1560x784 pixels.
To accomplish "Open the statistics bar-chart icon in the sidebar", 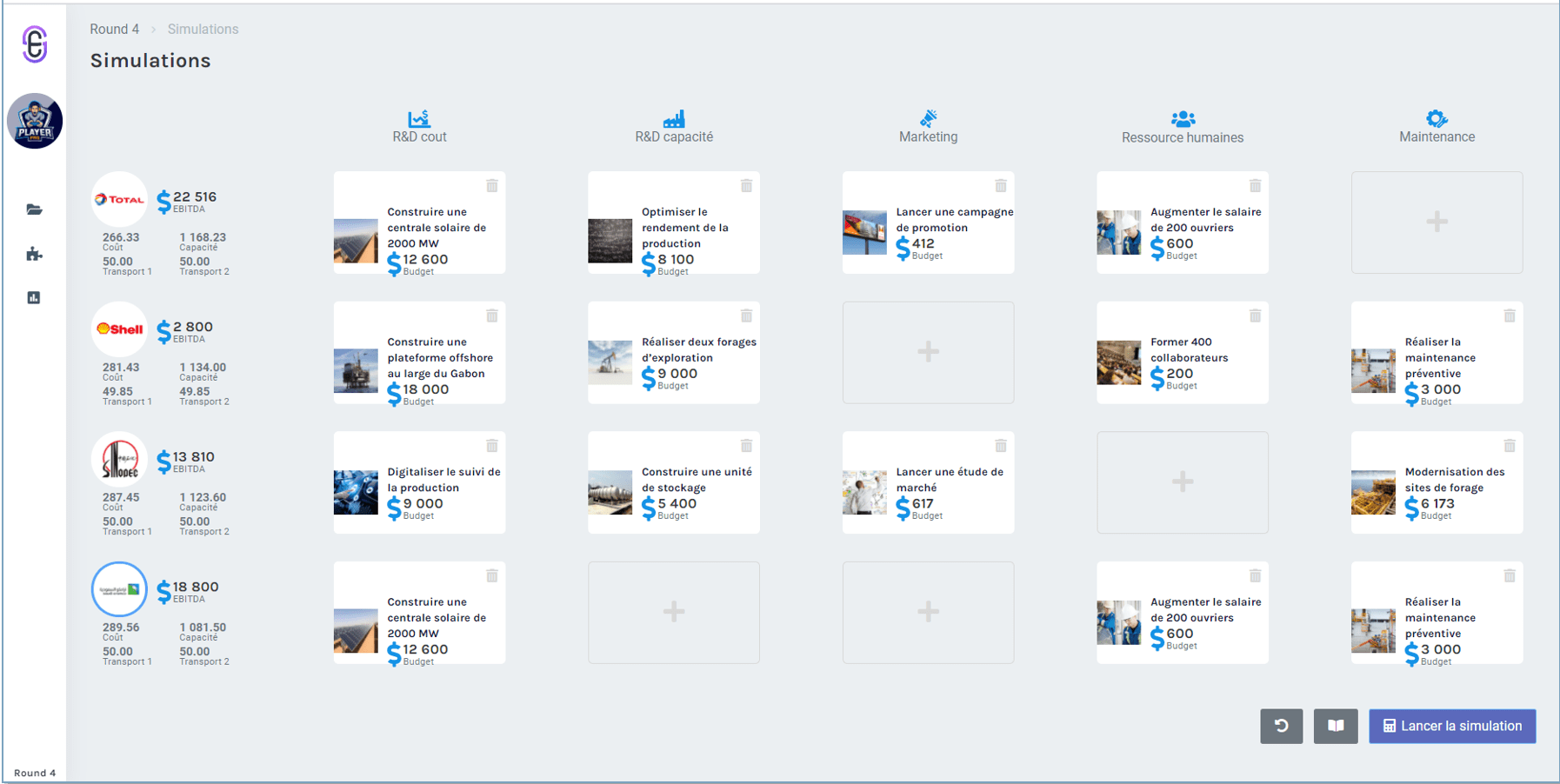I will 34,297.
